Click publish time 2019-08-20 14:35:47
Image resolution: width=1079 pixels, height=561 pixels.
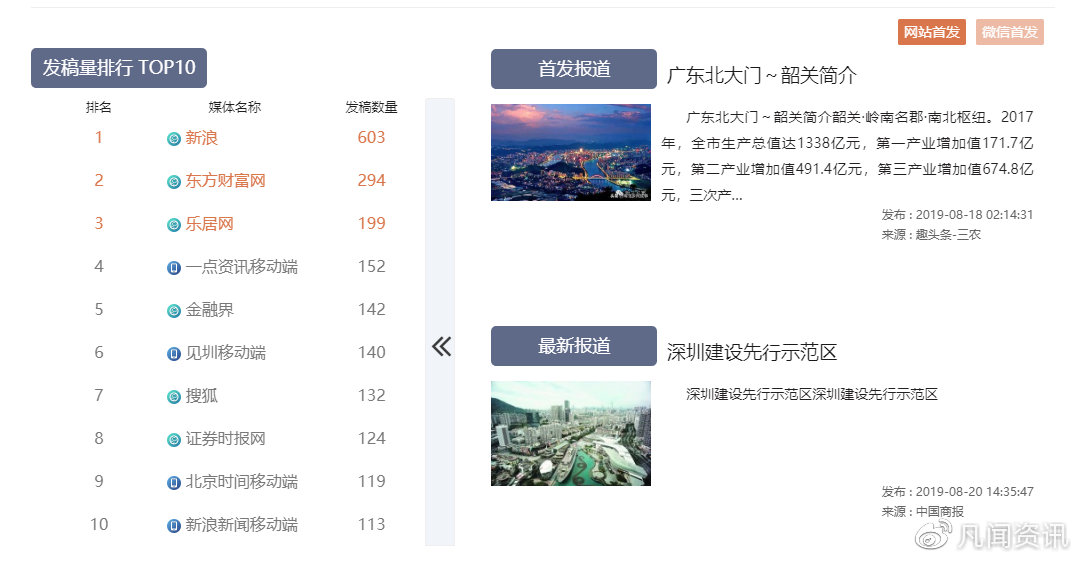[974, 491]
